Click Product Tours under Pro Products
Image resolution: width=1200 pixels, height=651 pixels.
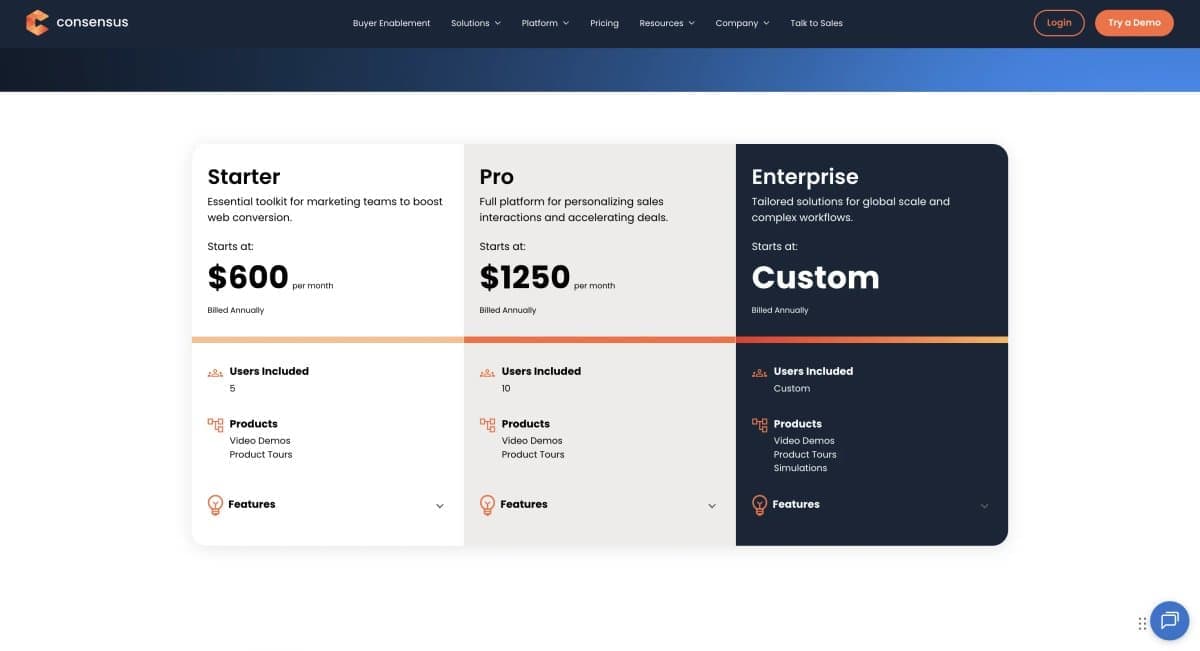point(533,455)
